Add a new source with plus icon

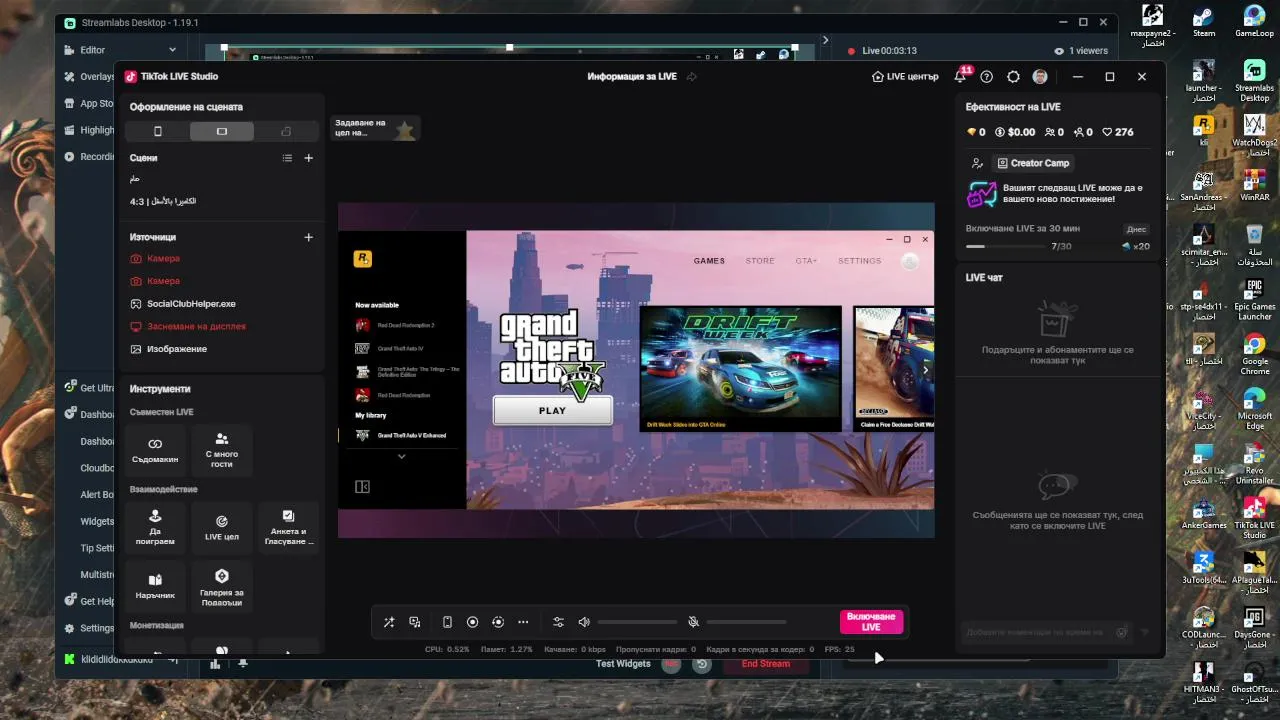coord(308,237)
